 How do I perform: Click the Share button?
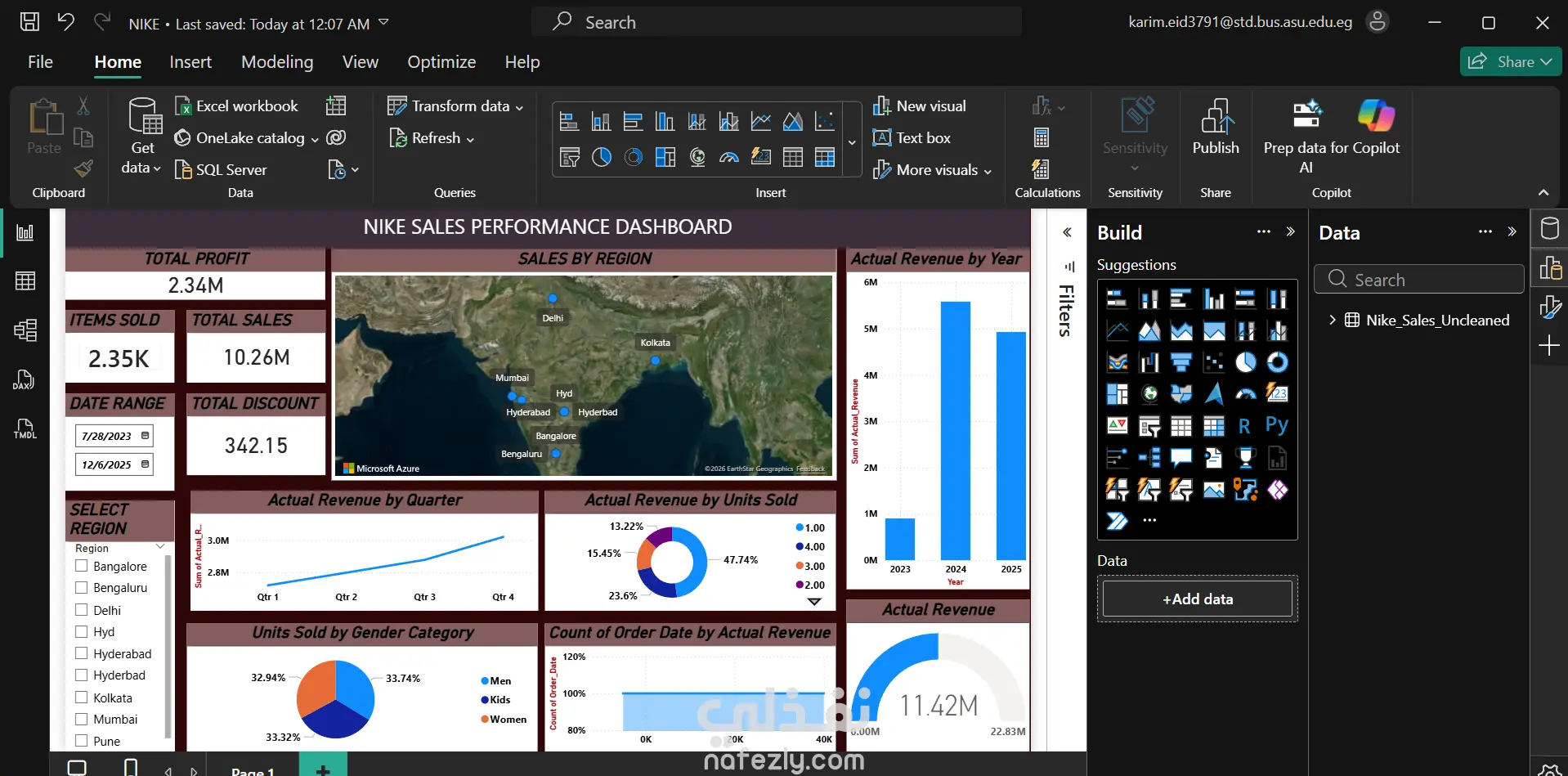(x=1511, y=62)
